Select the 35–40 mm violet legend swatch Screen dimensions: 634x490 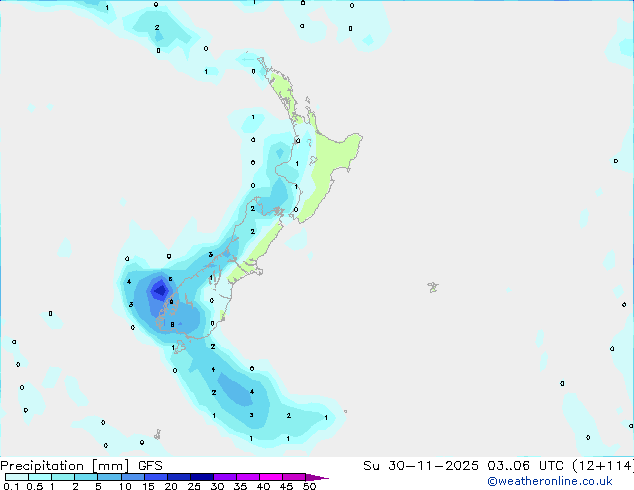pyautogui.click(x=248, y=477)
